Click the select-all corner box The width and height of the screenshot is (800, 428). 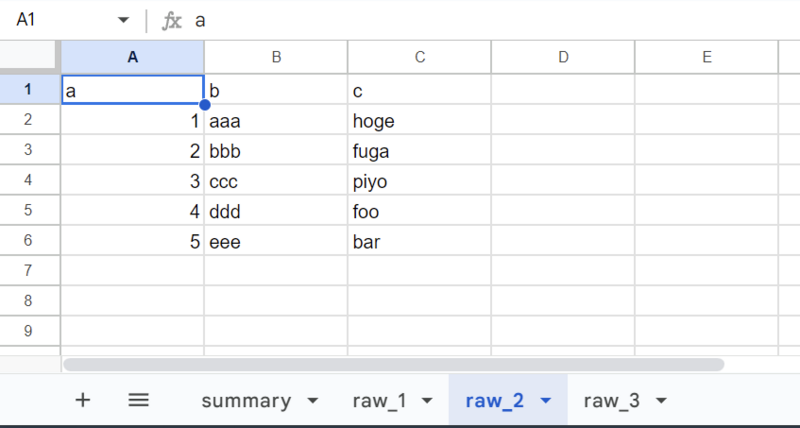(28, 57)
